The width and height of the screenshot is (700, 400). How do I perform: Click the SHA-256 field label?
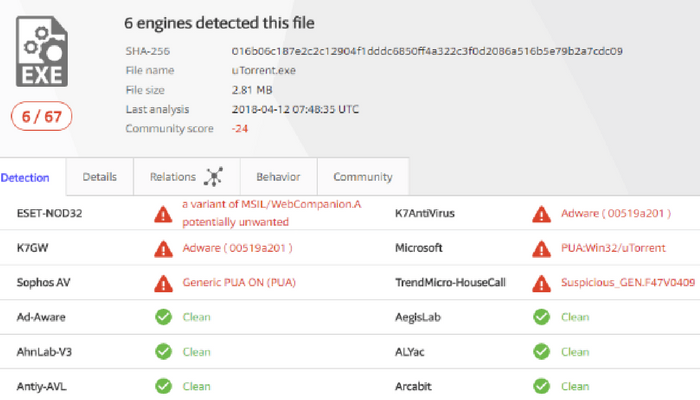[x=147, y=51]
